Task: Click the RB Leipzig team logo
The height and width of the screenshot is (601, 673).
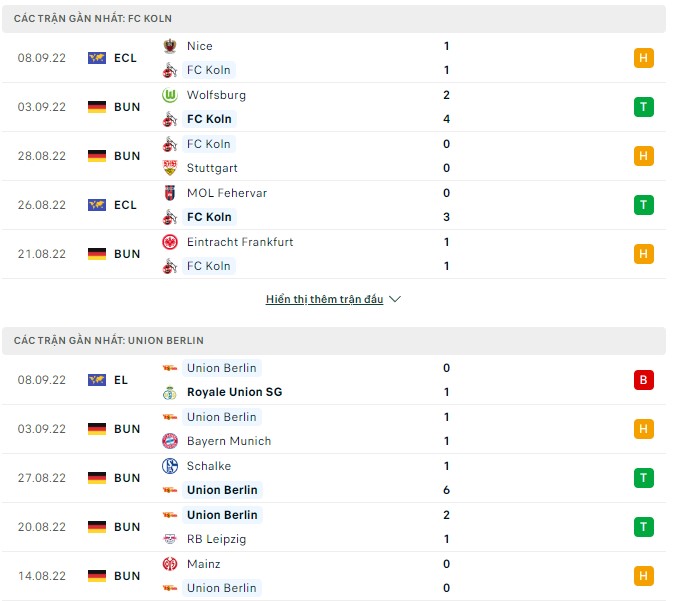Action: tap(170, 539)
